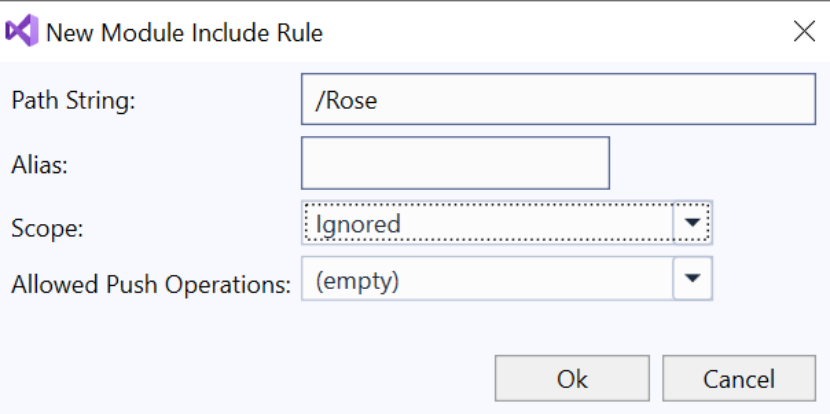
Task: Click the (empty) value text
Action: point(357,280)
